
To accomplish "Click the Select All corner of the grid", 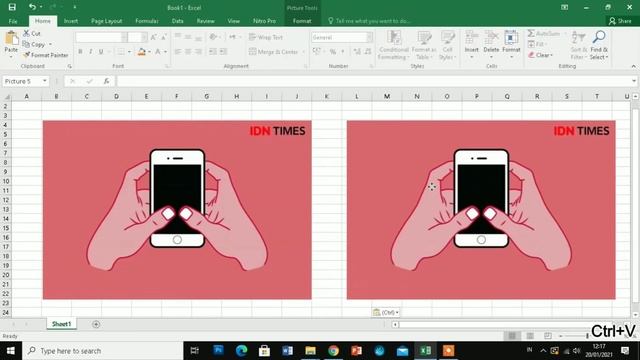I will point(6,96).
